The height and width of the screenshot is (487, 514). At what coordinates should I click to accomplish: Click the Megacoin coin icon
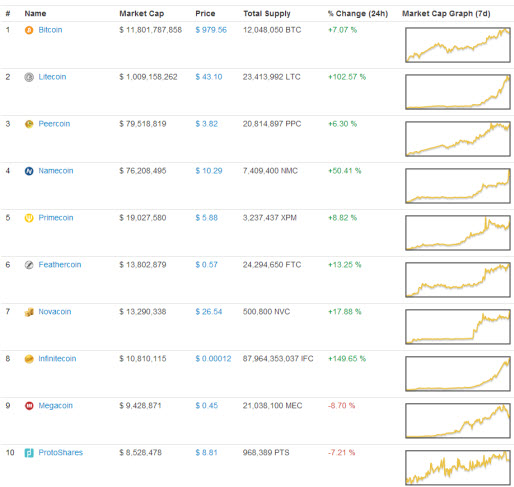pos(29,406)
